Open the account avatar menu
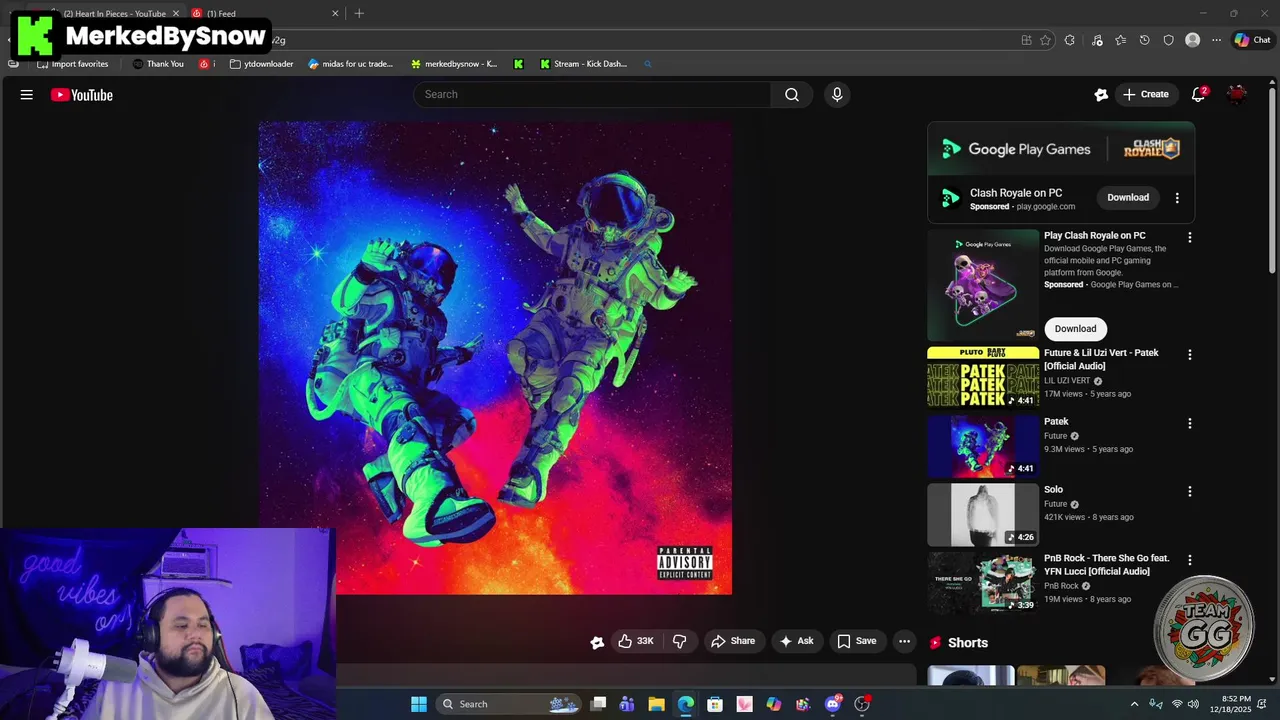1280x720 pixels. coord(1237,95)
